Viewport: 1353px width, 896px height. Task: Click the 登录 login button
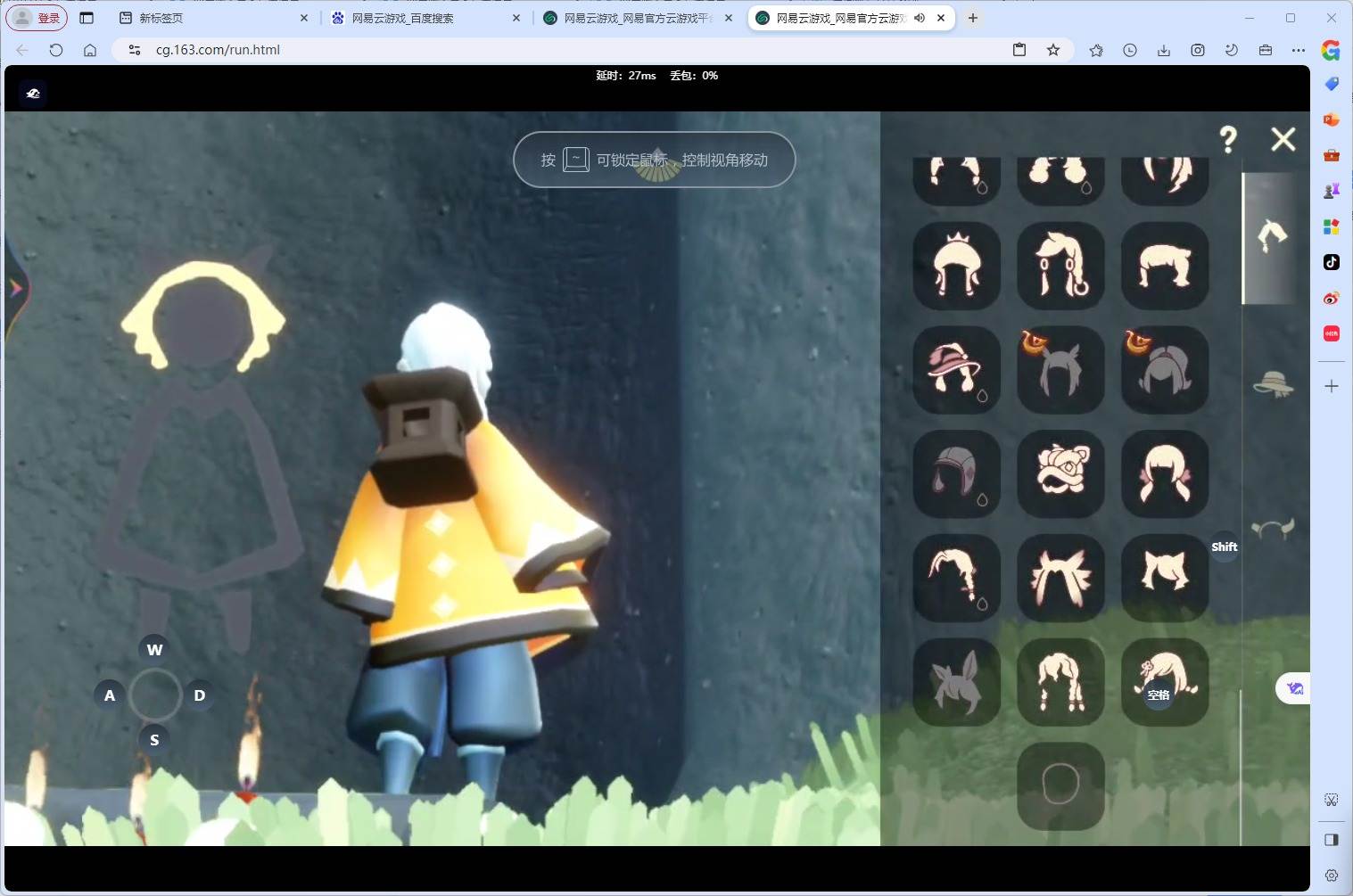pyautogui.click(x=37, y=18)
